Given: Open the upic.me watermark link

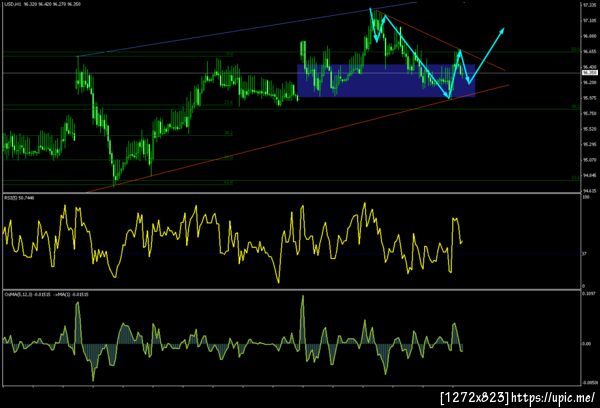Looking at the screenshot, I should click(553, 397).
